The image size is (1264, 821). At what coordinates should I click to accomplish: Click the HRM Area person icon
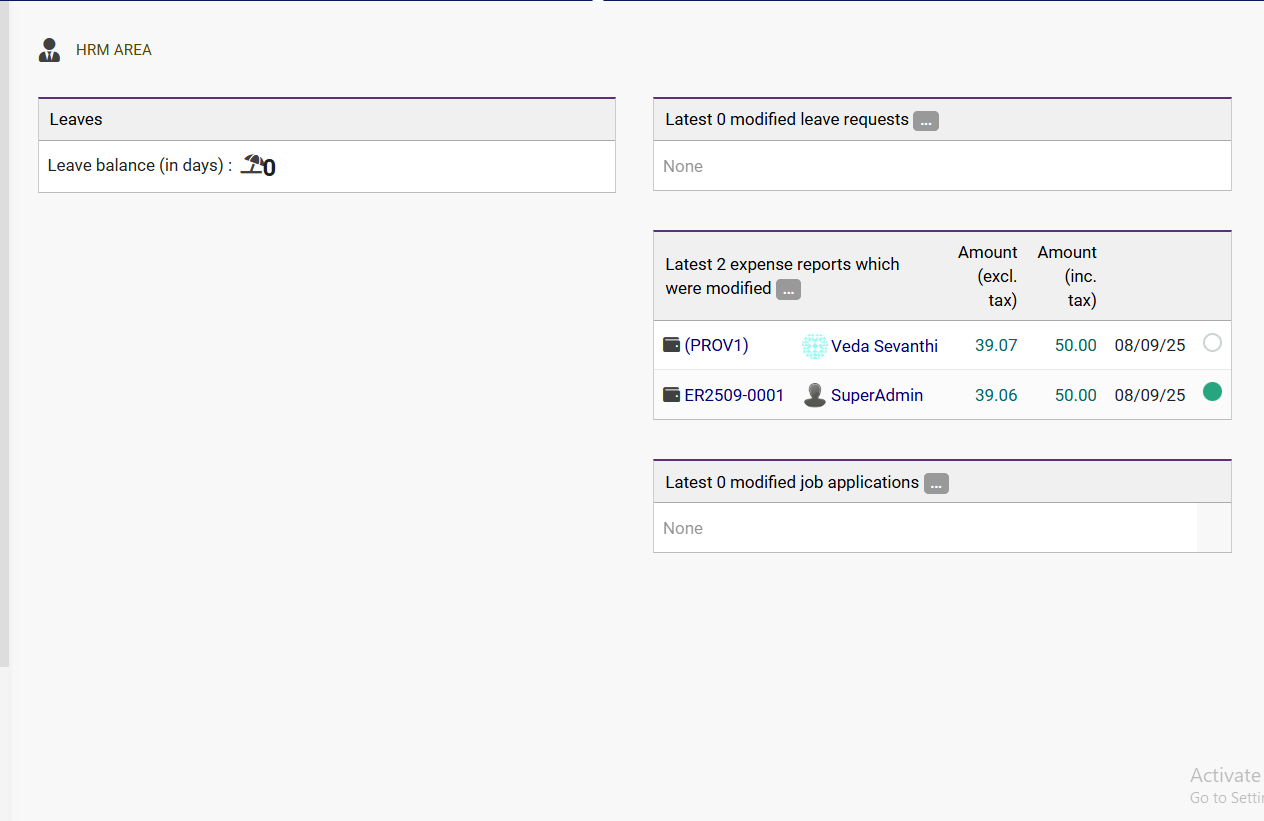tap(49, 50)
